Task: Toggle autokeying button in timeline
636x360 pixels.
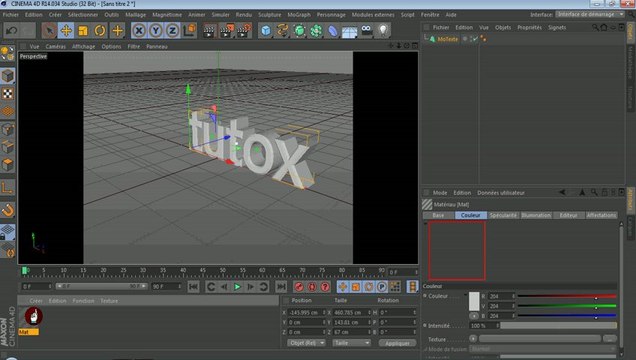Action: 312,287
